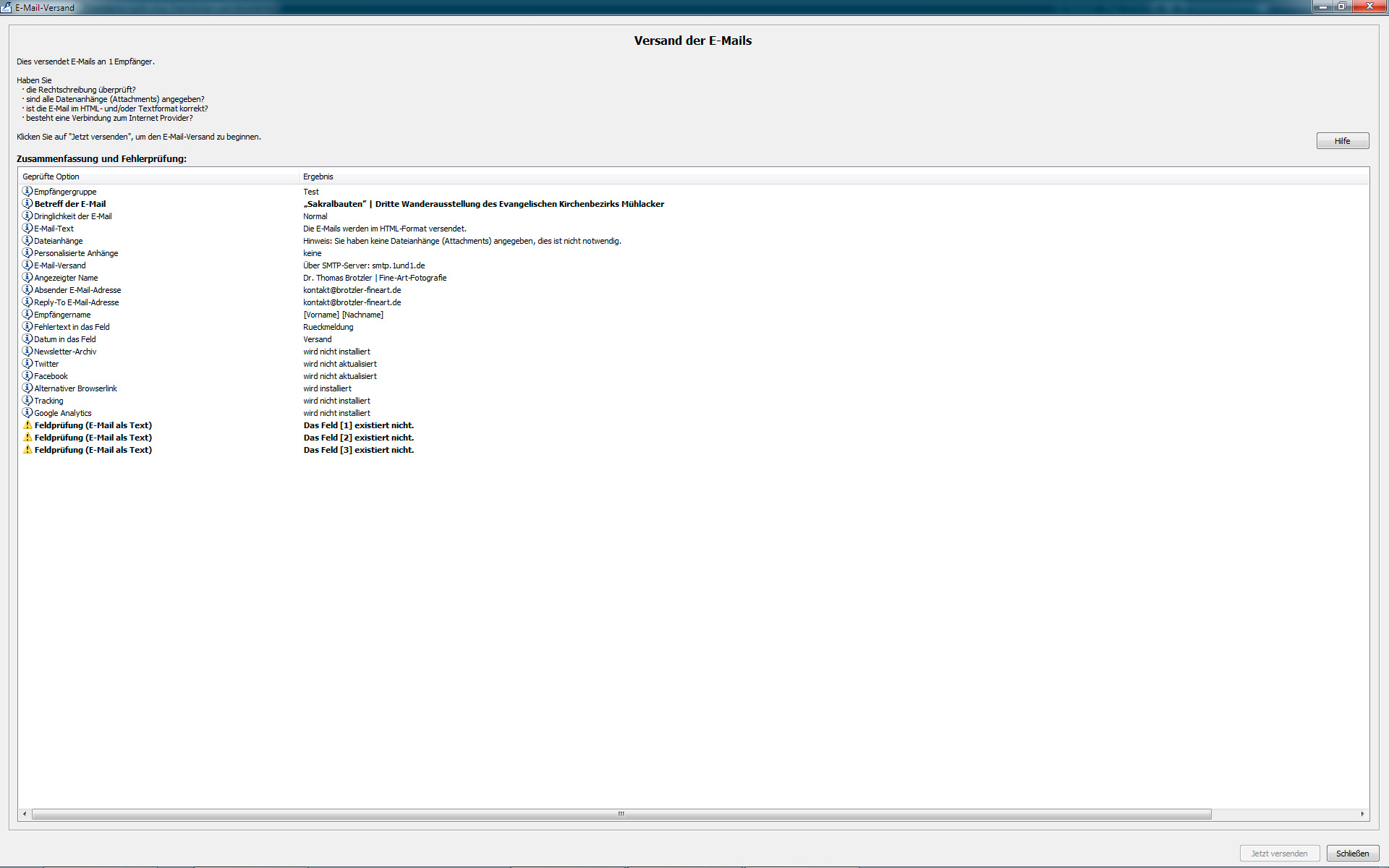Click info icon beside Tracking
Viewport: 1389px width, 868px height.
coord(27,401)
